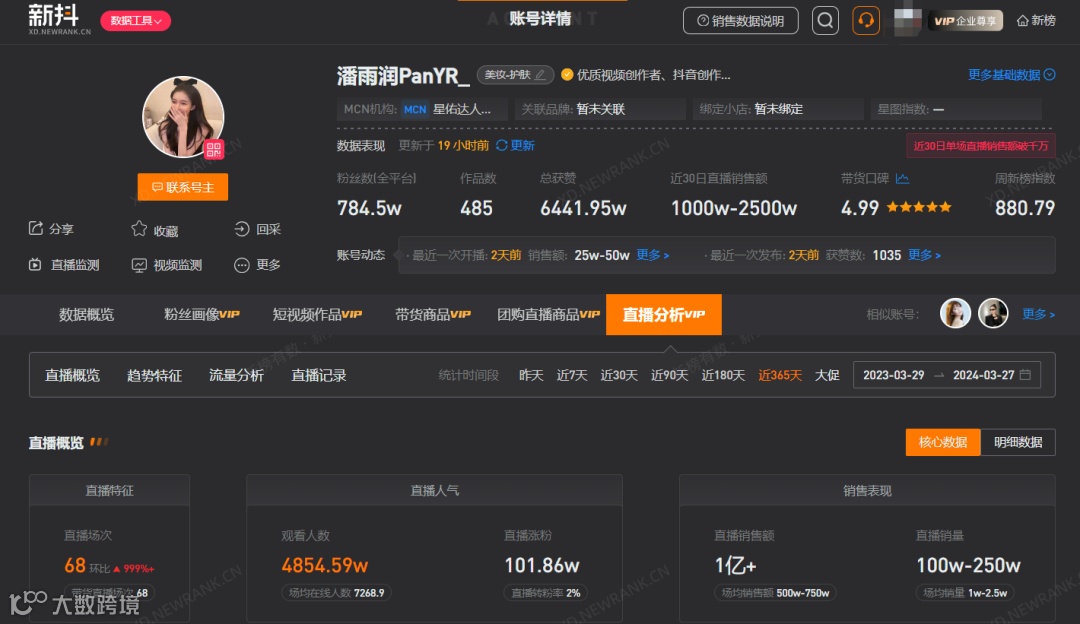This screenshot has width=1080, height=624.
Task: Select 昨天 time range
Action: [x=531, y=375]
